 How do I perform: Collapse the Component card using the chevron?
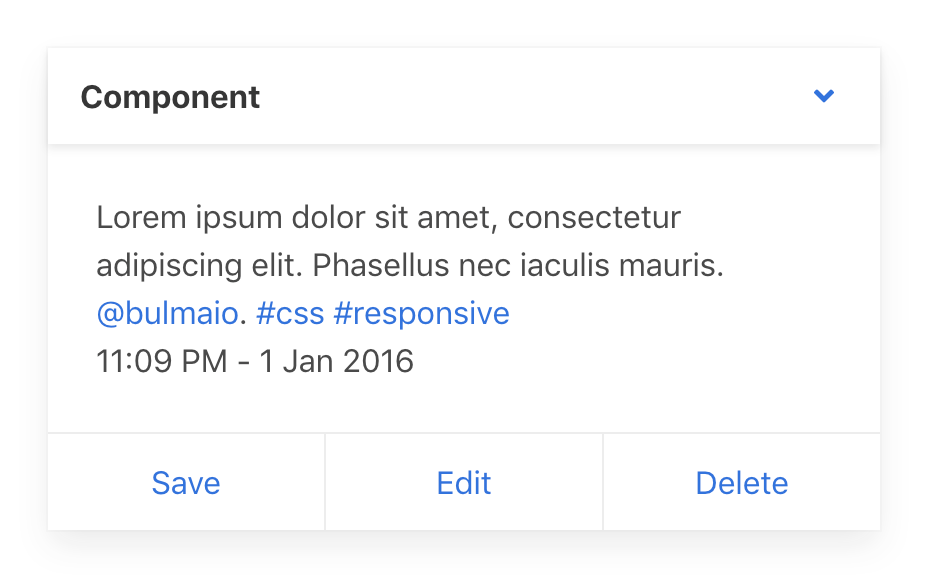(x=824, y=96)
